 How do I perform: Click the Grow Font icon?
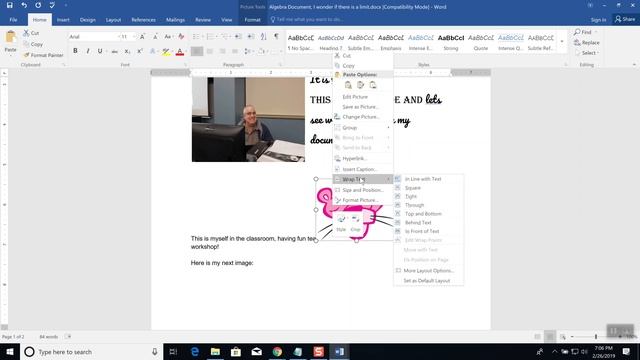(x=142, y=37)
